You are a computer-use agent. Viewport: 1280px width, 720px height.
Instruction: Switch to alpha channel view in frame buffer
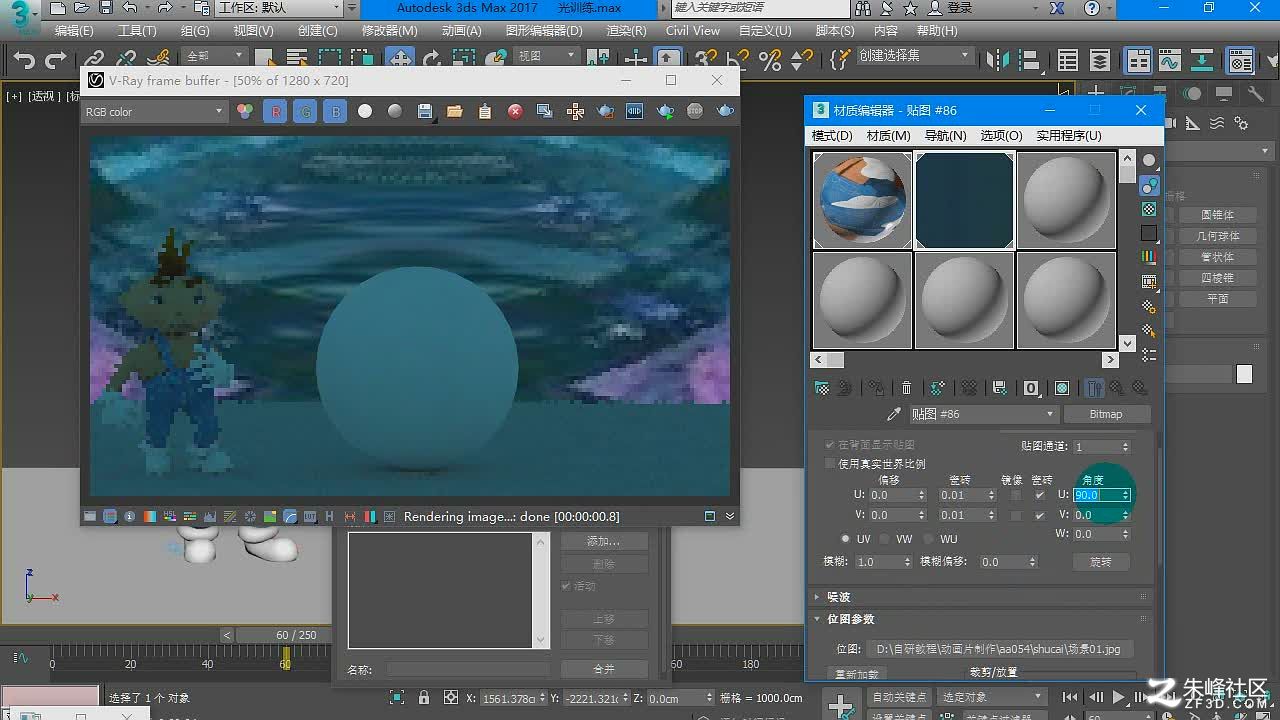(x=365, y=112)
